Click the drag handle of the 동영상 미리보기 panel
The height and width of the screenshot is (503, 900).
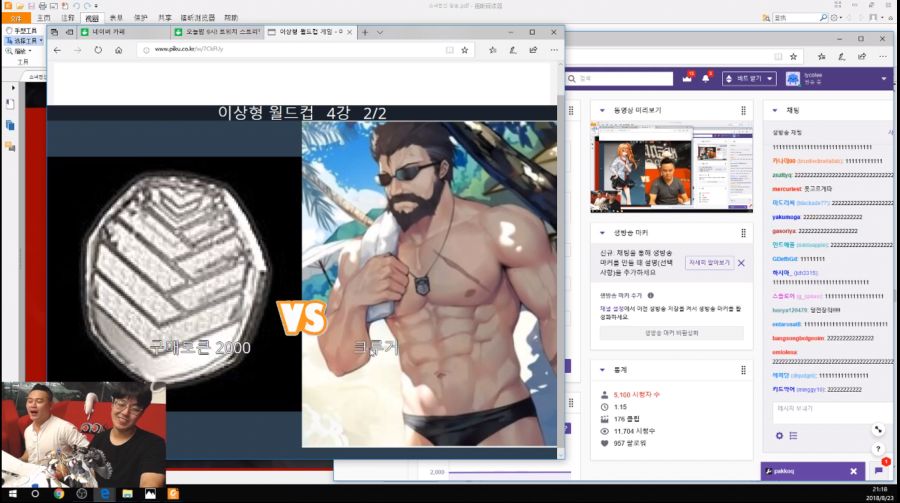coord(743,110)
